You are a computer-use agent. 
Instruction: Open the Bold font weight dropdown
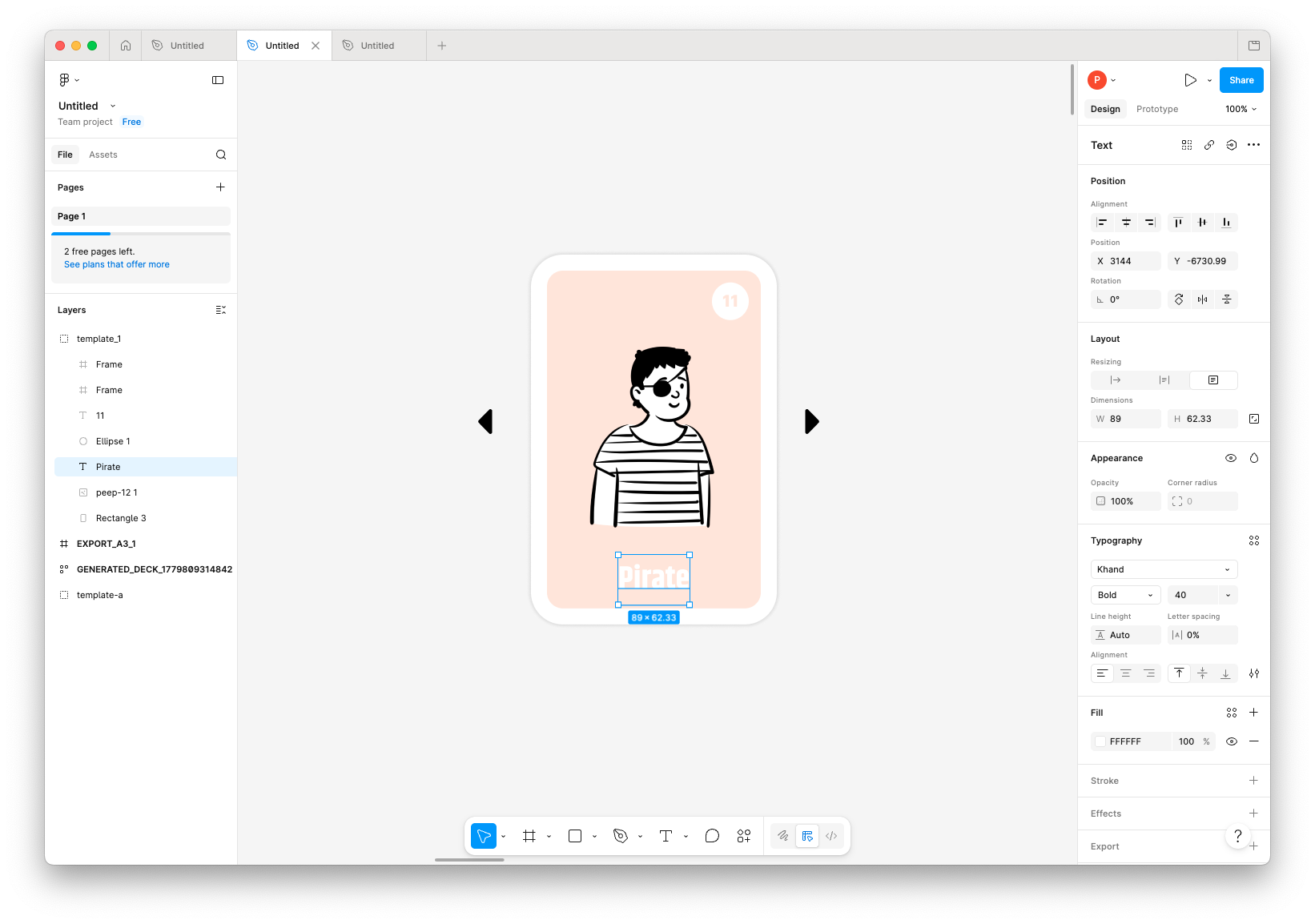pos(1125,595)
